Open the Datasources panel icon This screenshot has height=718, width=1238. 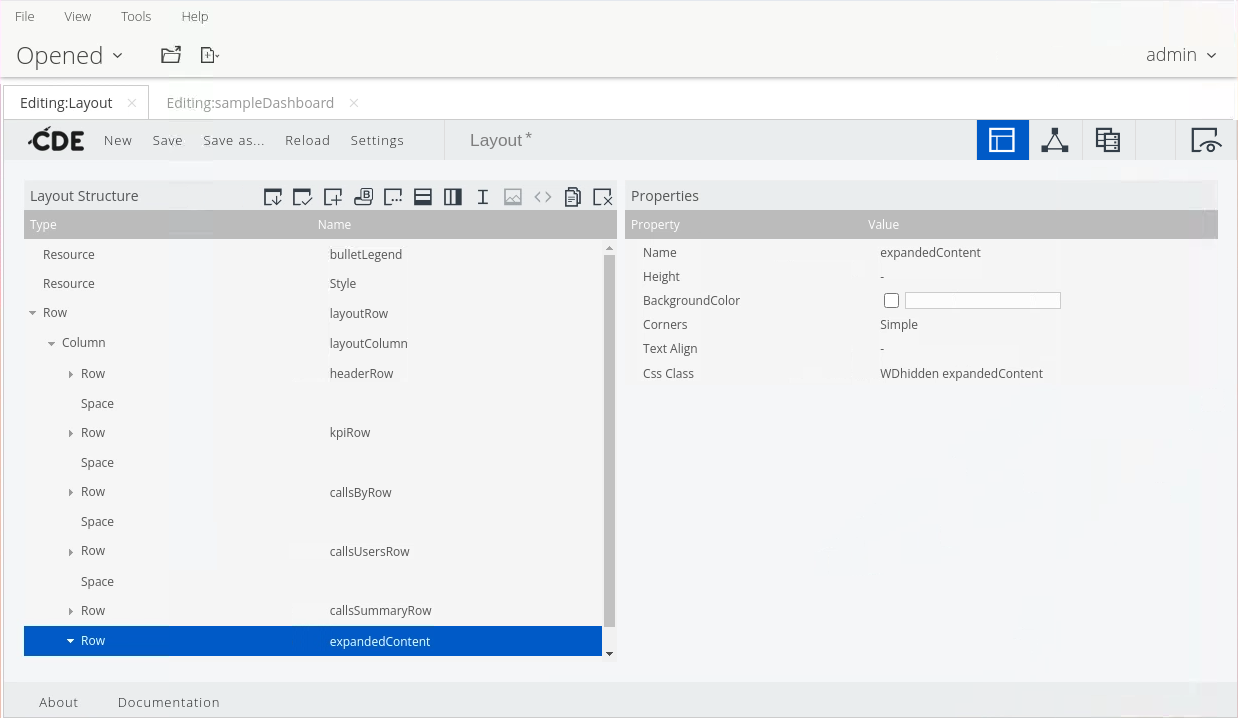tap(1108, 140)
